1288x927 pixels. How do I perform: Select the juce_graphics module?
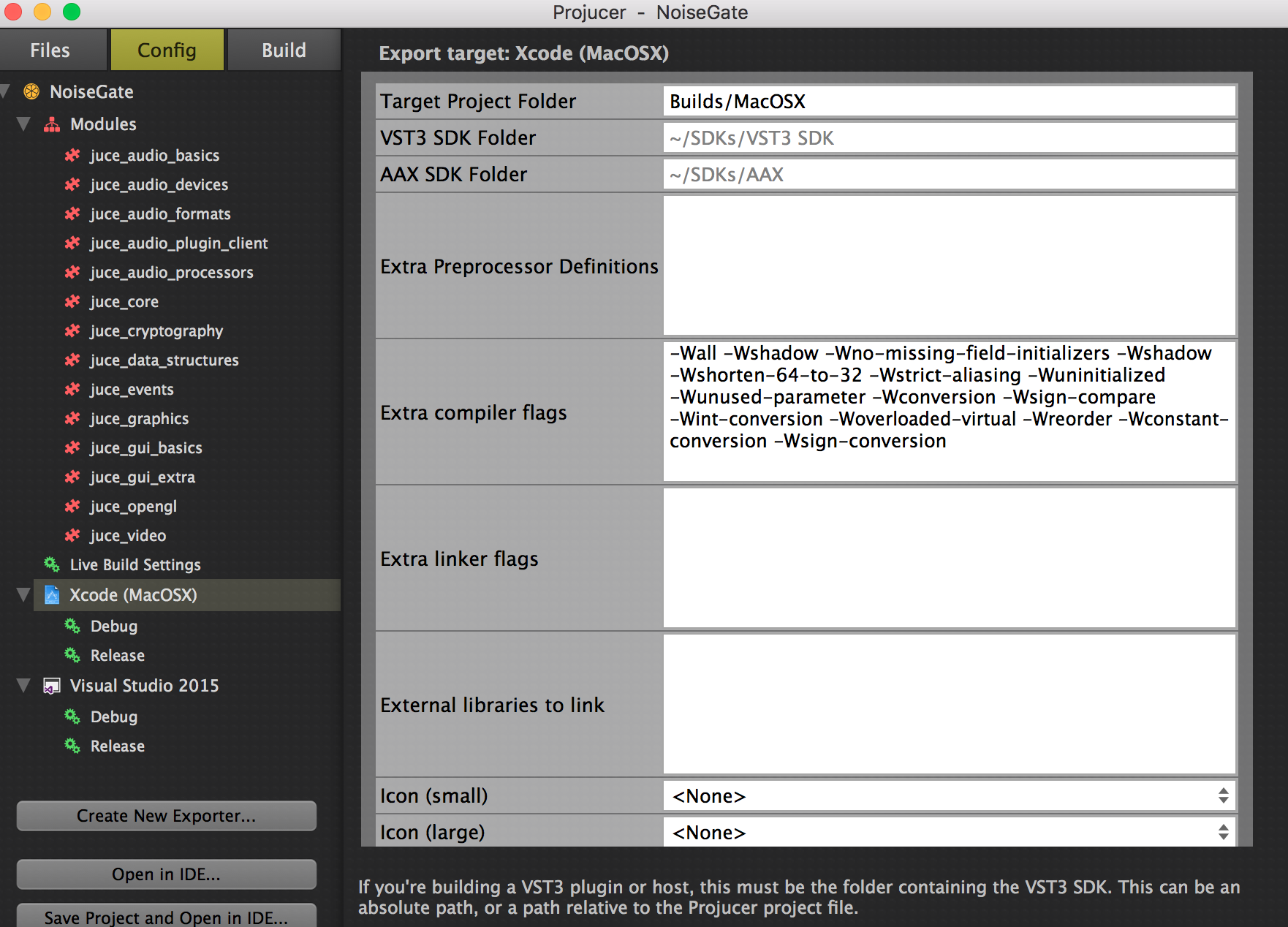(140, 418)
